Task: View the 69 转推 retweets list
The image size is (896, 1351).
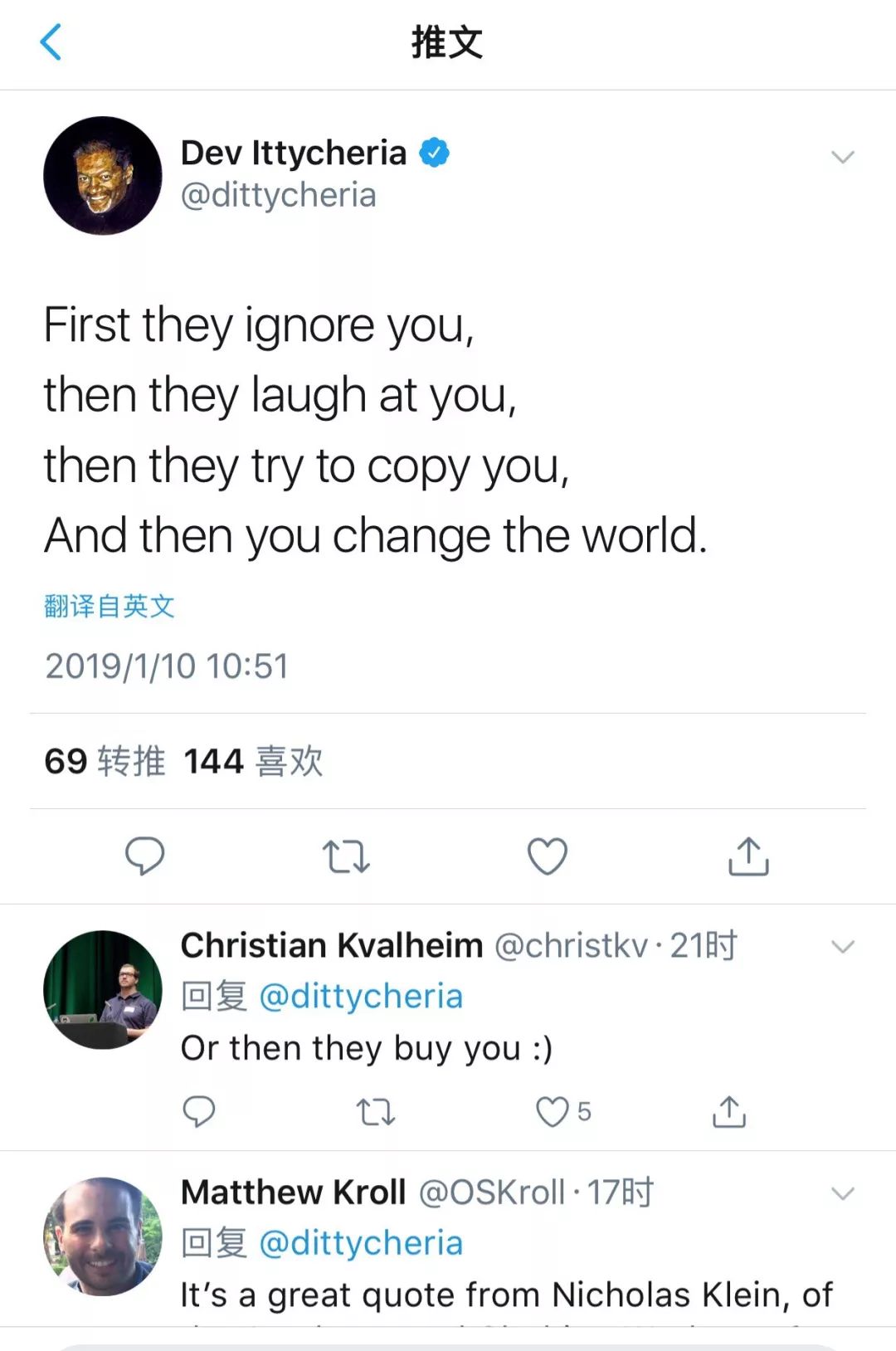Action: pyautogui.click(x=105, y=761)
